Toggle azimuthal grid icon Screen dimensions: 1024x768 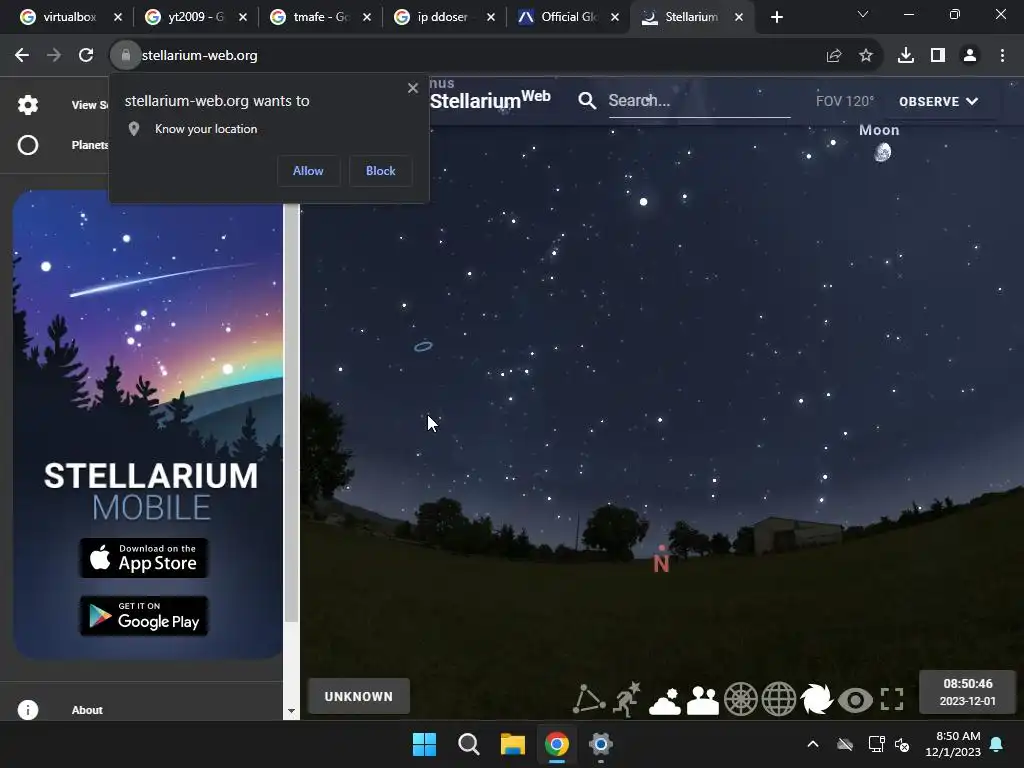coord(741,699)
